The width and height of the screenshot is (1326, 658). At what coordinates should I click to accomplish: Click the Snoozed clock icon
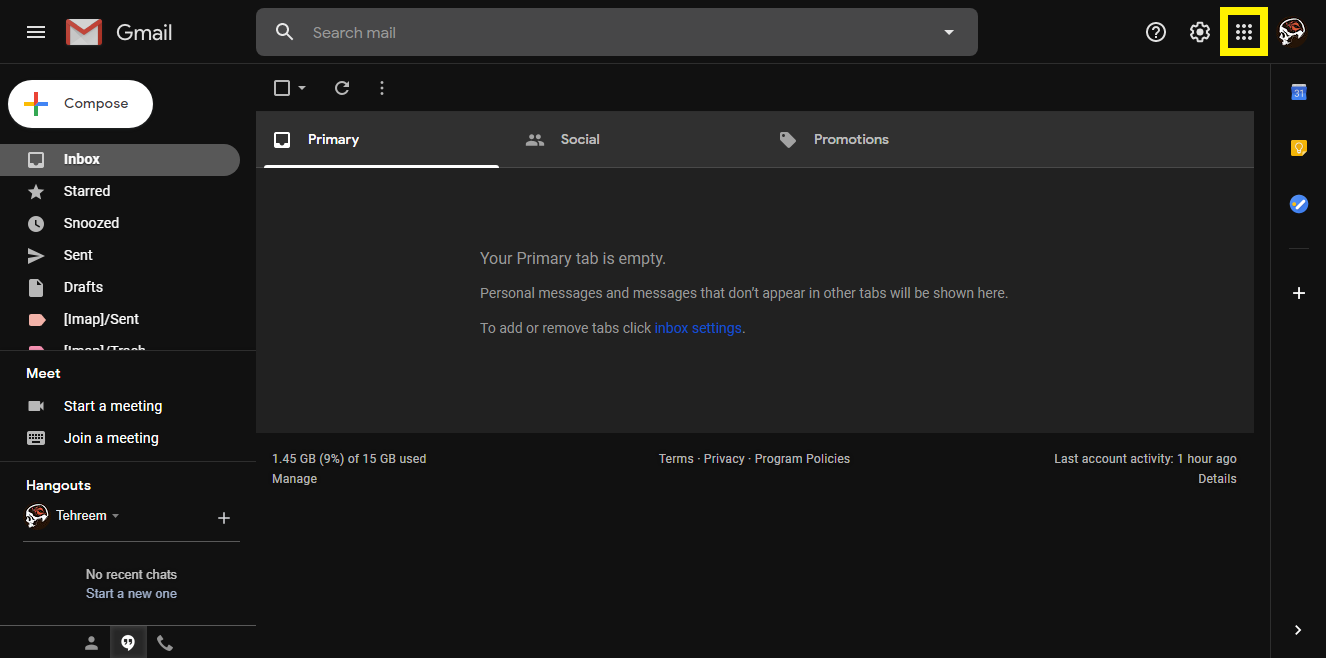point(36,223)
